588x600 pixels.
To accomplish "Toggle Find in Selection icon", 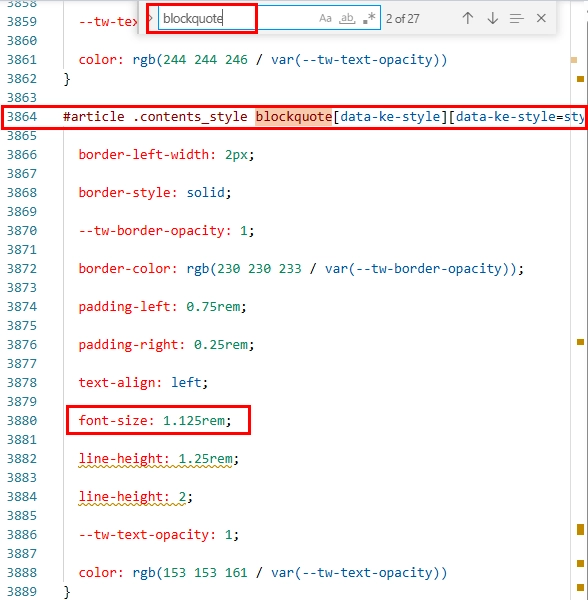I will click(516, 18).
